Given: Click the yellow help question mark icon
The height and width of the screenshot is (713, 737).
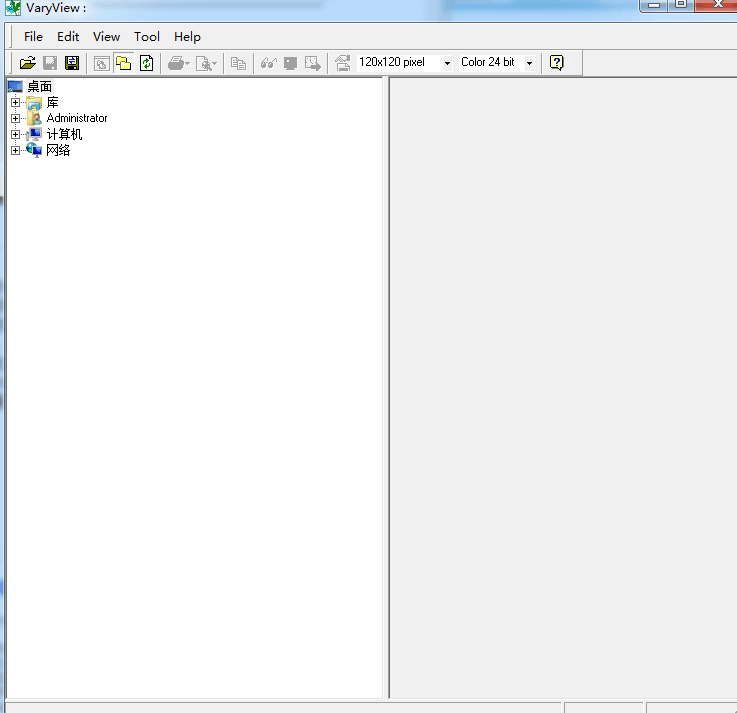Looking at the screenshot, I should 557,63.
